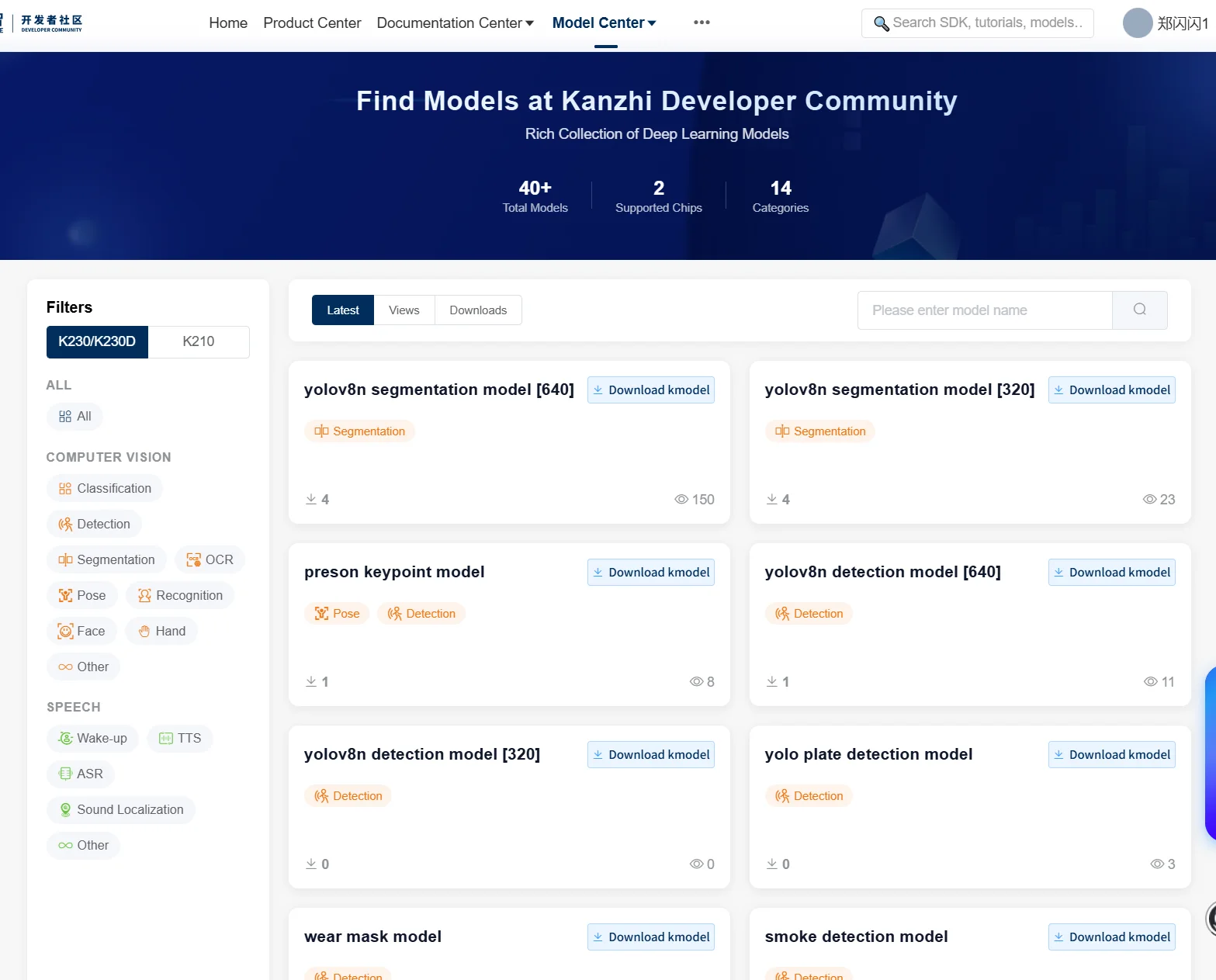Click the Pose tag on preson keypoint card

point(337,614)
